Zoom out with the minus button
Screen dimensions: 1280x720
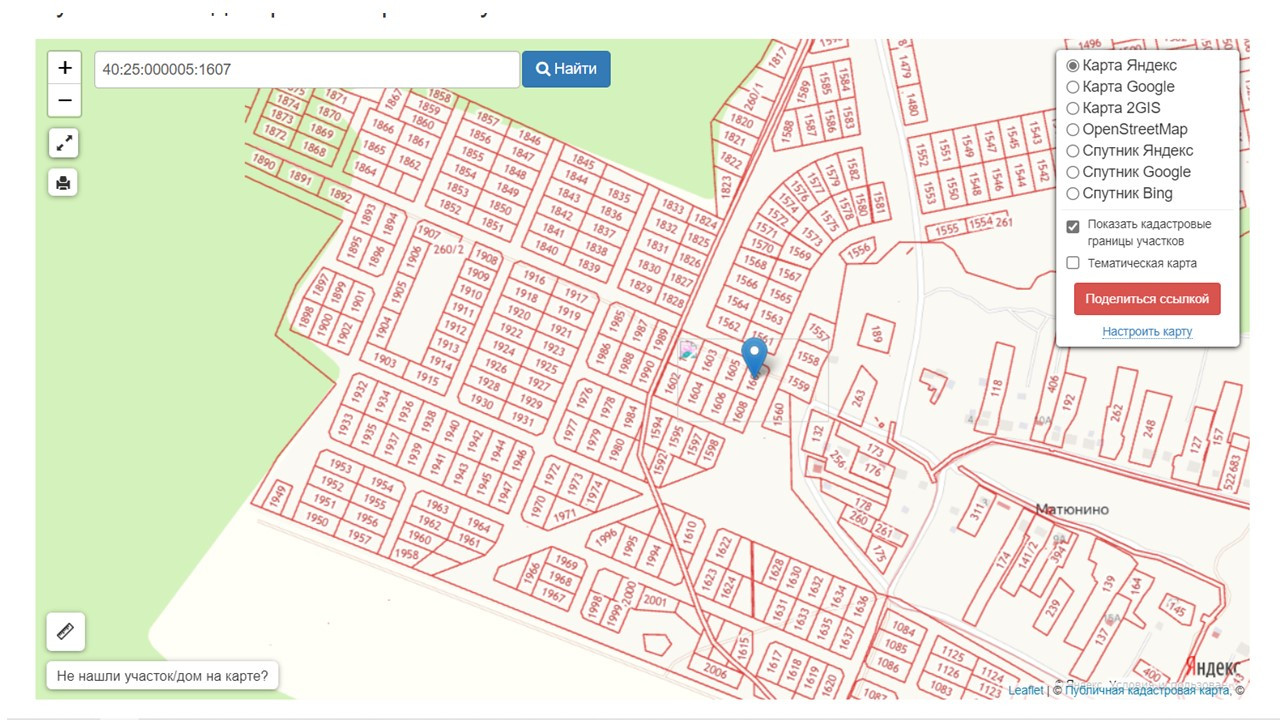point(65,101)
